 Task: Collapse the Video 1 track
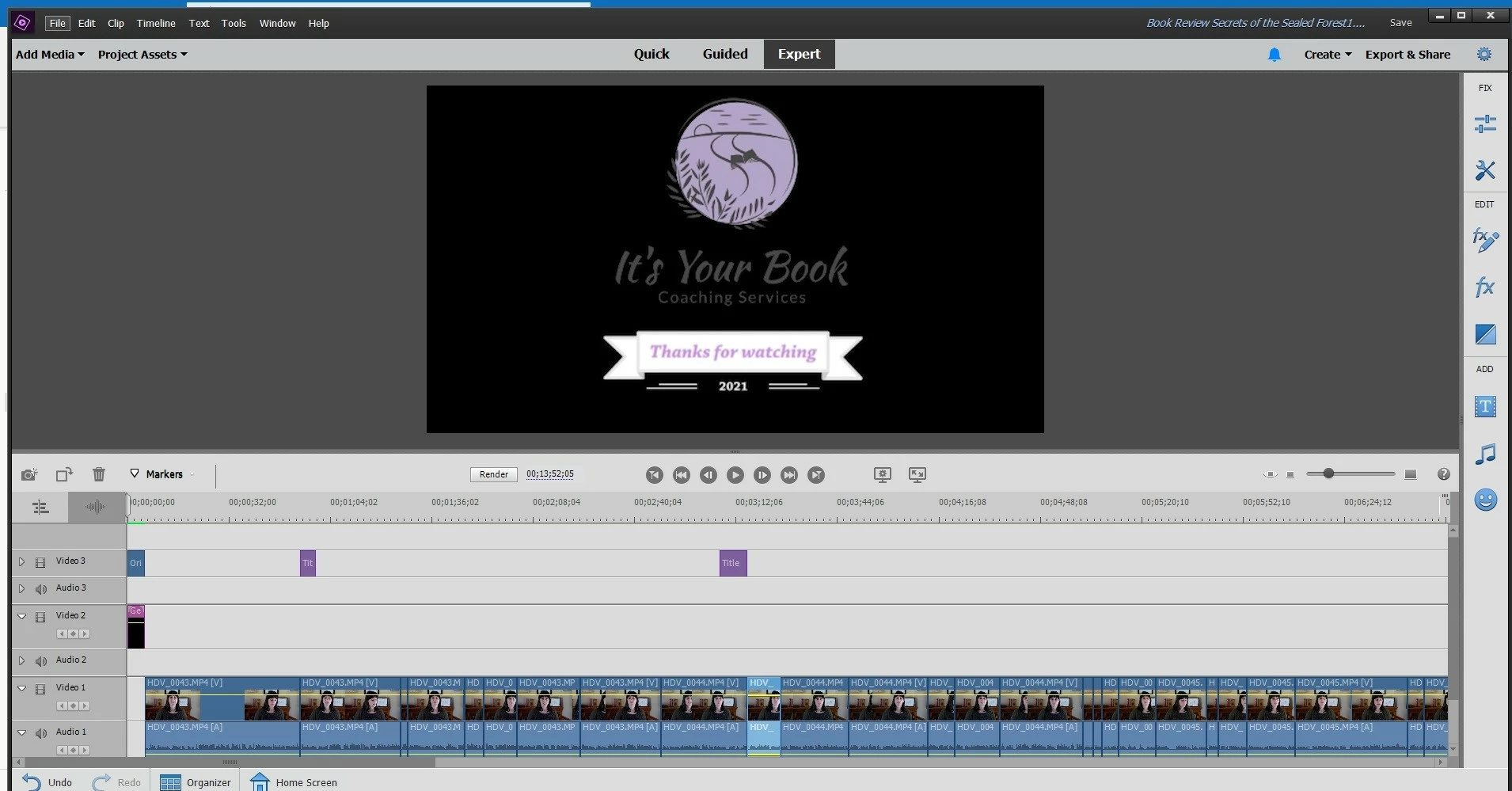pyautogui.click(x=22, y=688)
